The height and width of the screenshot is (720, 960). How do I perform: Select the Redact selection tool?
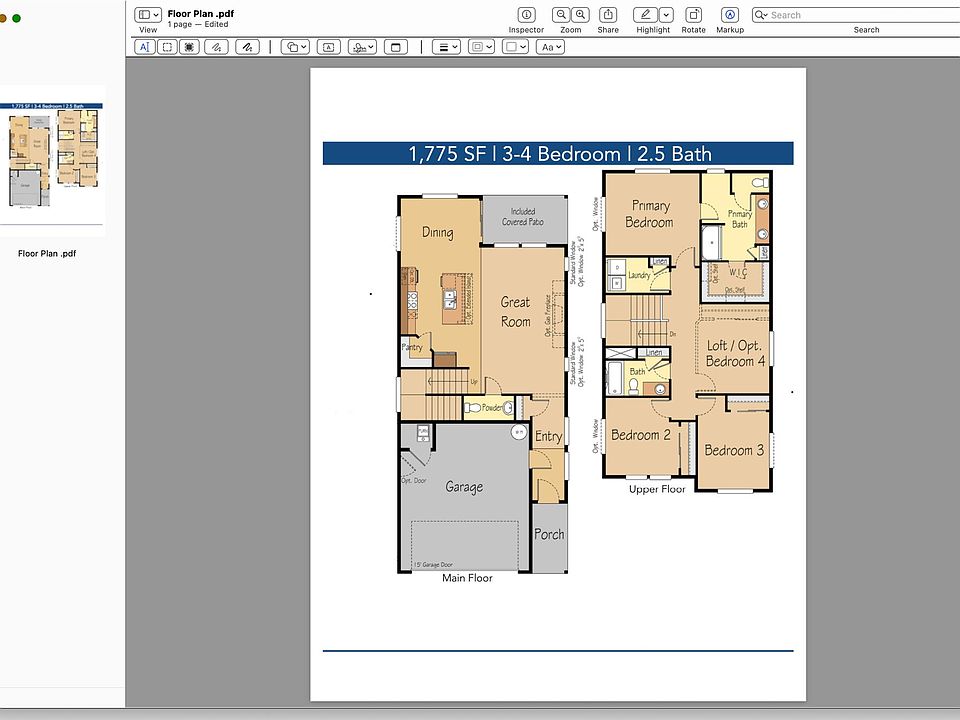(189, 47)
